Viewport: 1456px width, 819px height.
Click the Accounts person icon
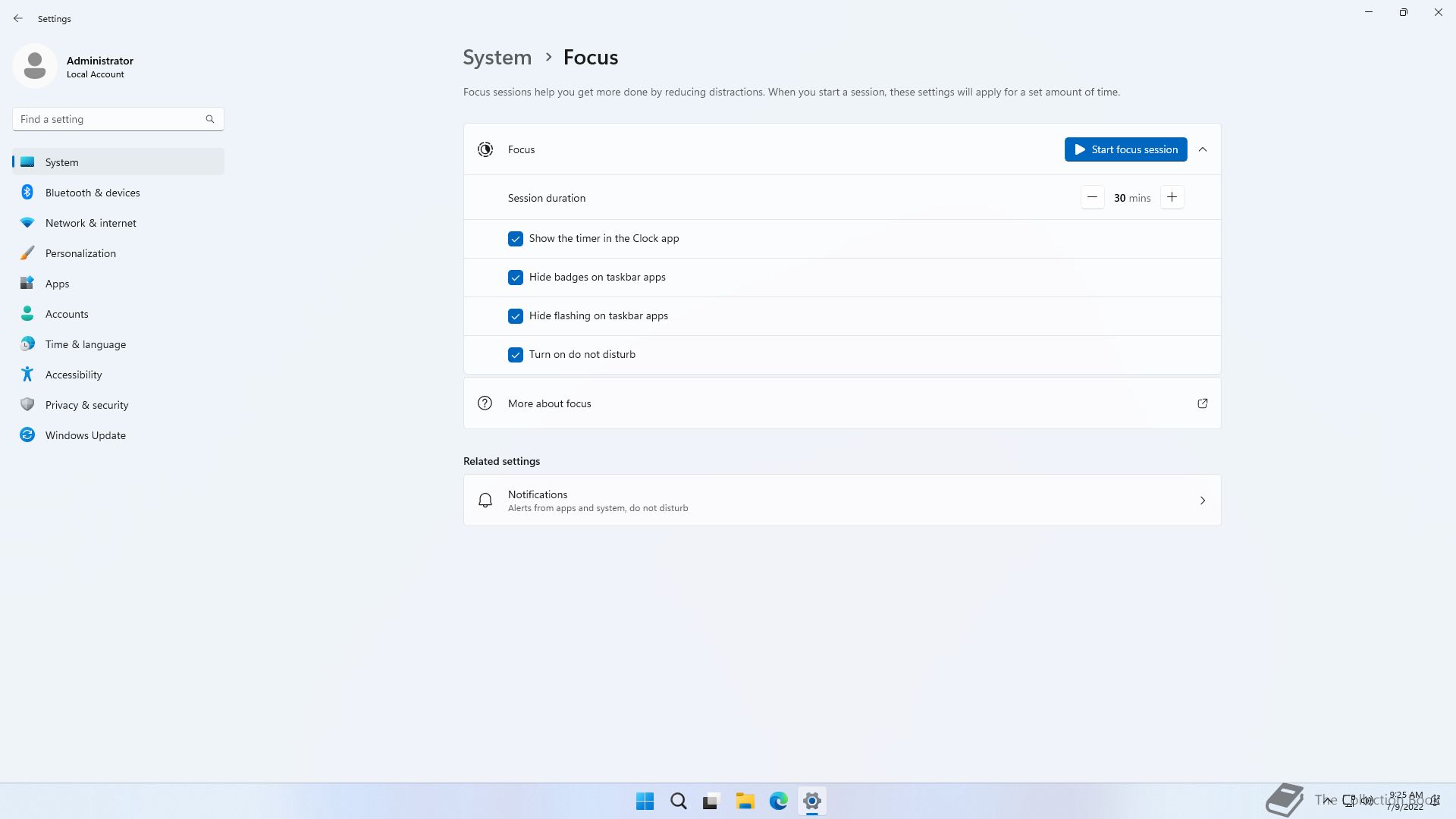click(27, 313)
